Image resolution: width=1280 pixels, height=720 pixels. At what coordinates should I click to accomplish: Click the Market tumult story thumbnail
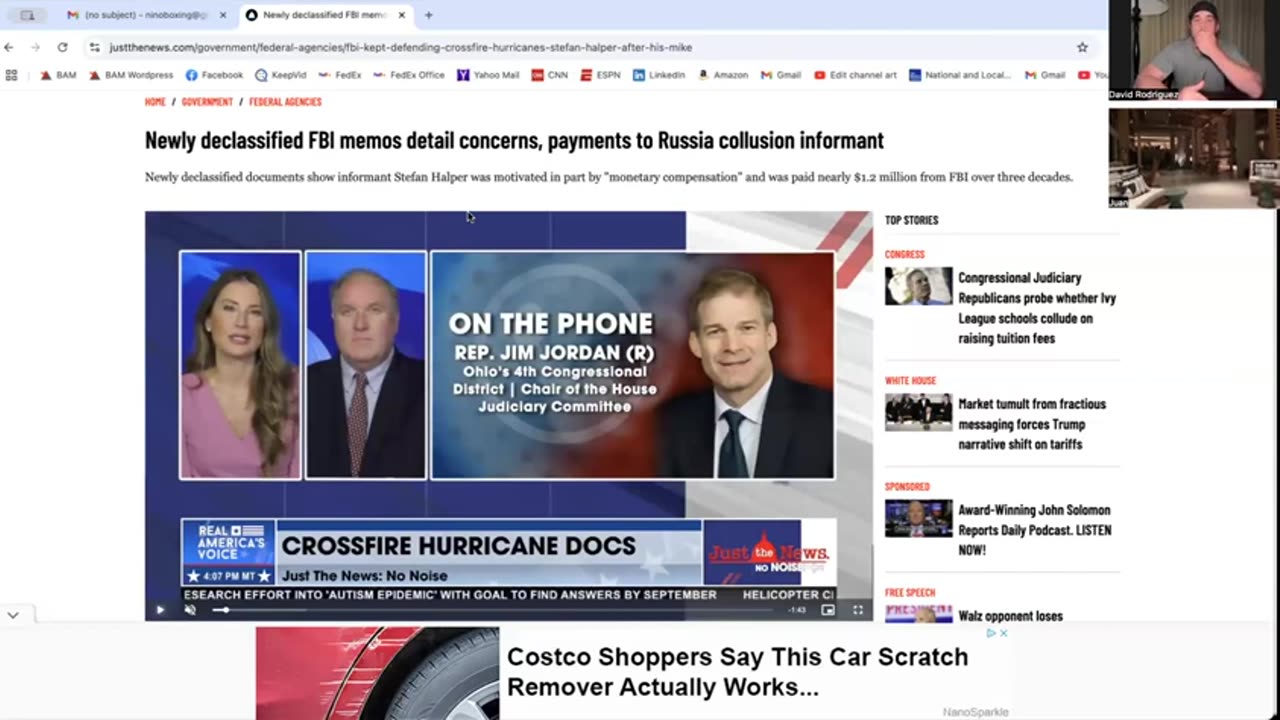coord(919,412)
